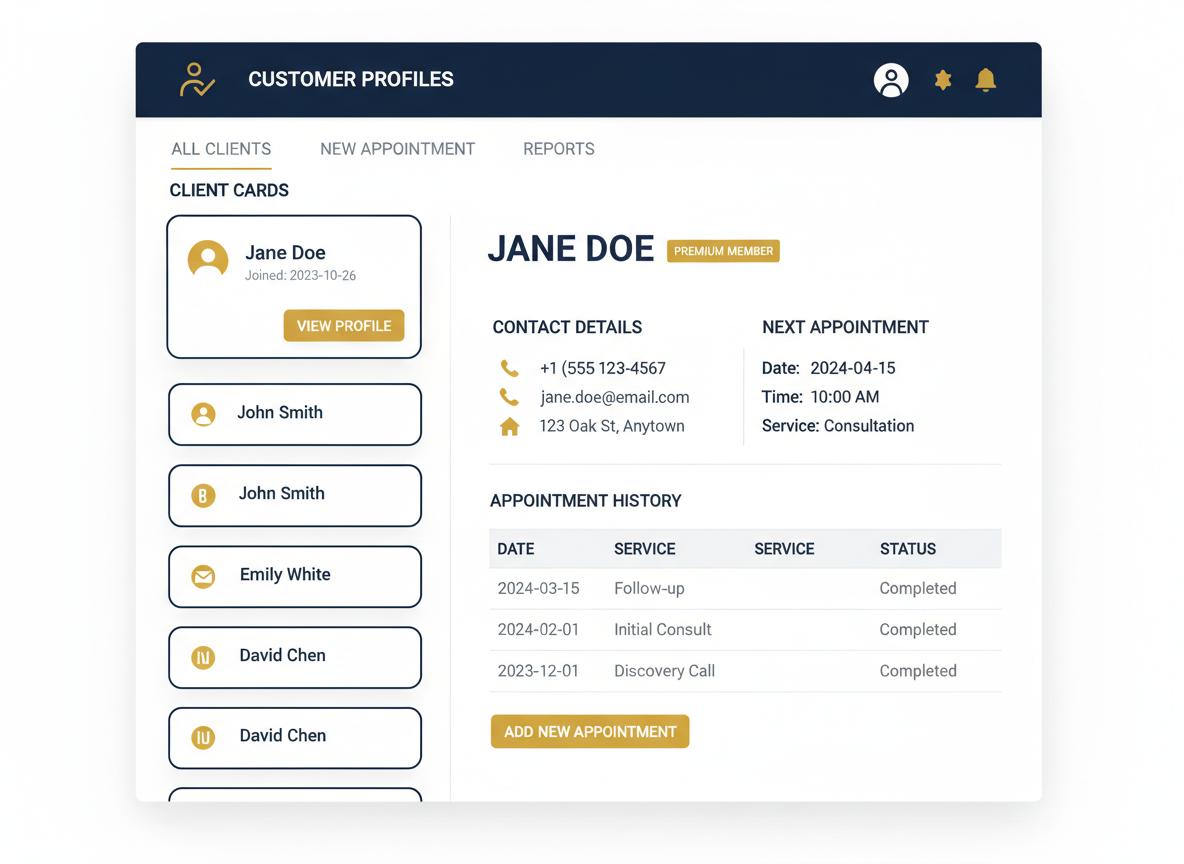Click Jane Doe's avatar on her client card

pyautogui.click(x=208, y=260)
